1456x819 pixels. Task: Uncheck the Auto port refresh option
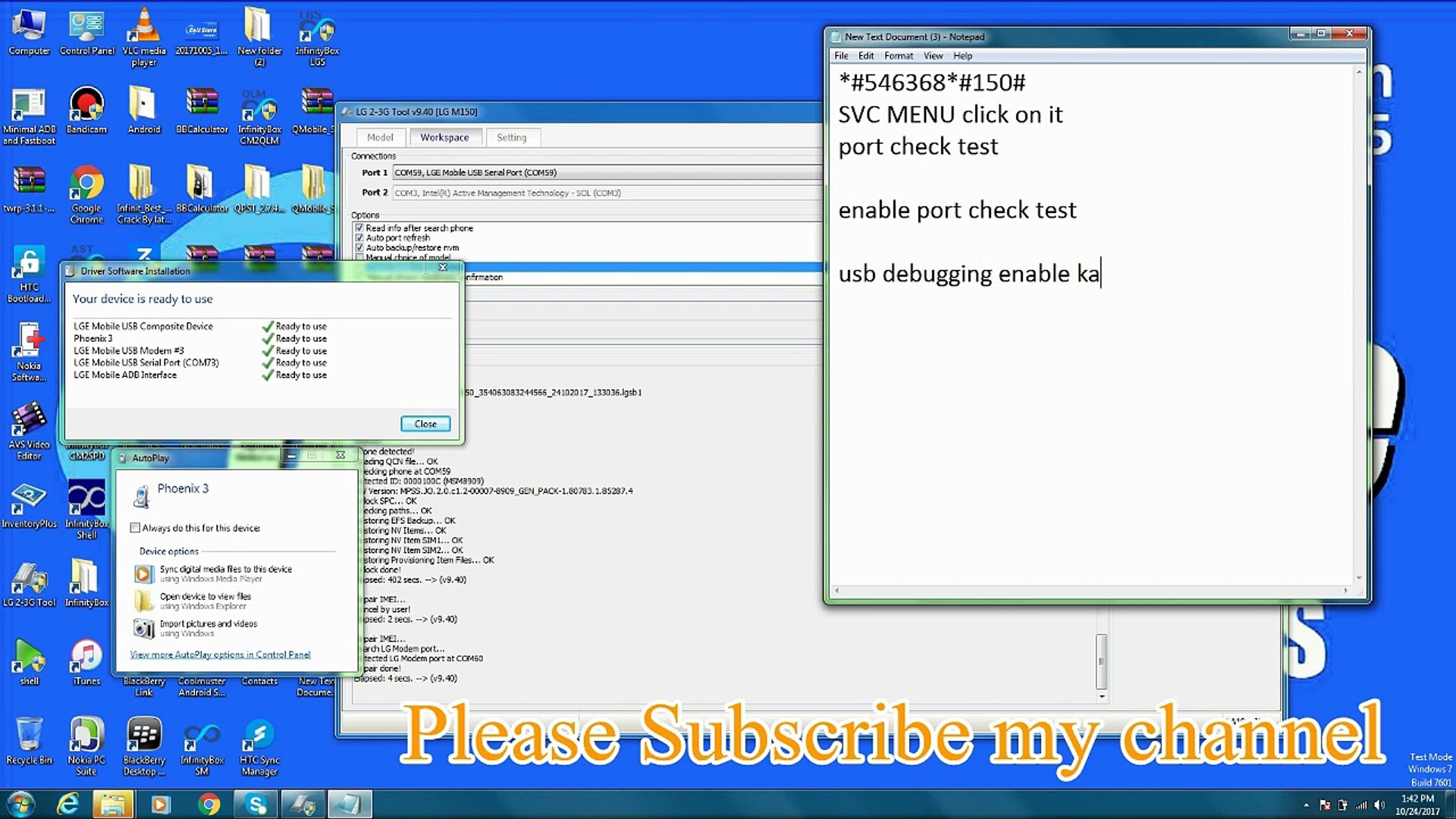click(x=359, y=238)
